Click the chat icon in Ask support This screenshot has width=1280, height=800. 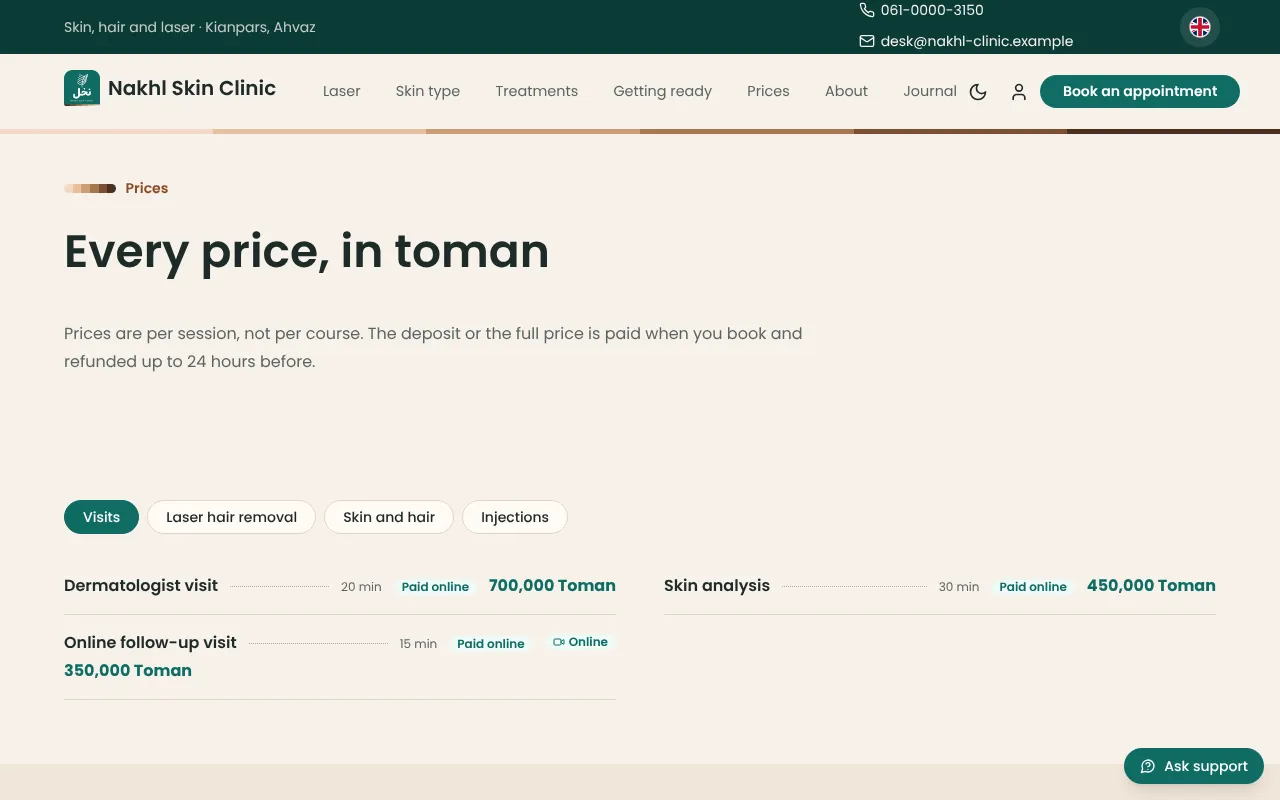[x=1148, y=766]
